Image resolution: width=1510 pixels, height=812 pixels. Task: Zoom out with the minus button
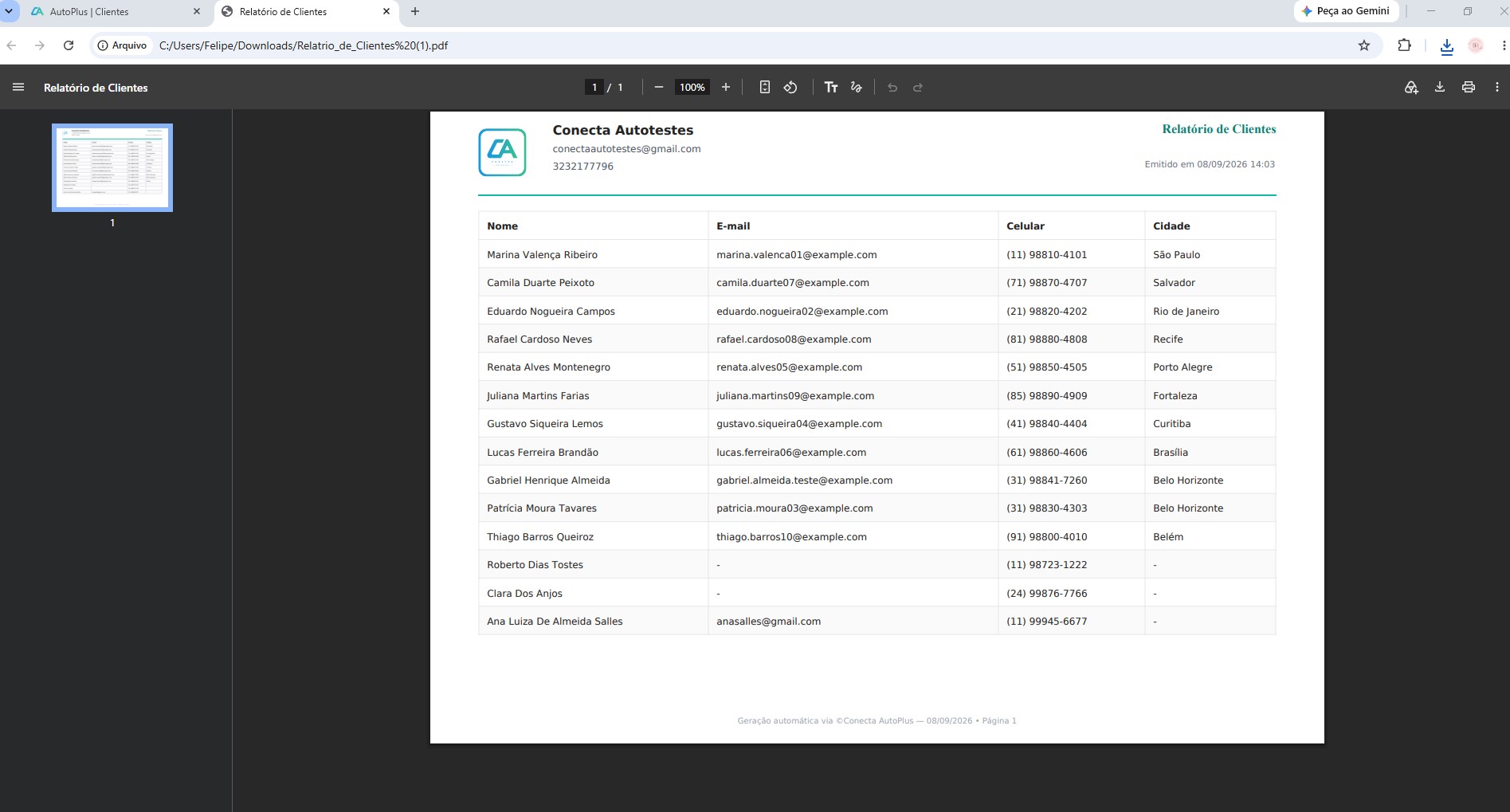coord(659,88)
